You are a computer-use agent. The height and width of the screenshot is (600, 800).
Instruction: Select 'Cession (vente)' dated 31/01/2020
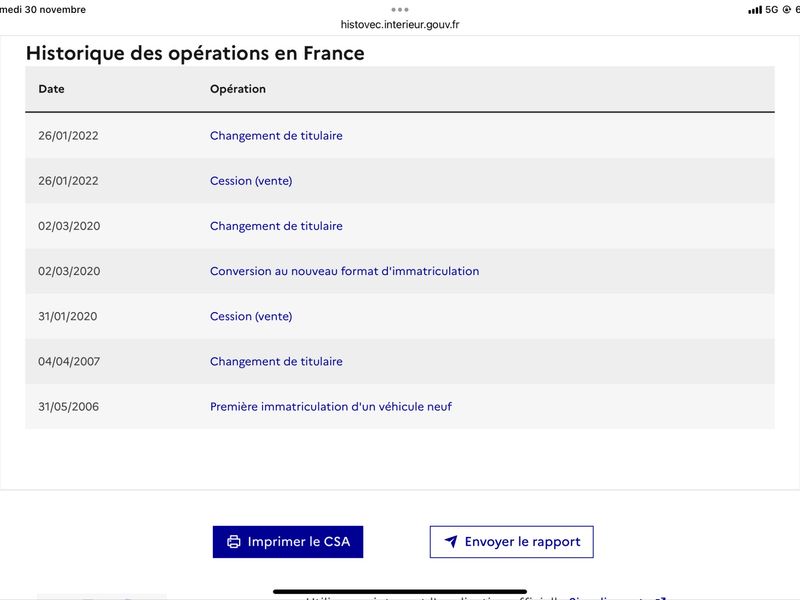pos(251,316)
